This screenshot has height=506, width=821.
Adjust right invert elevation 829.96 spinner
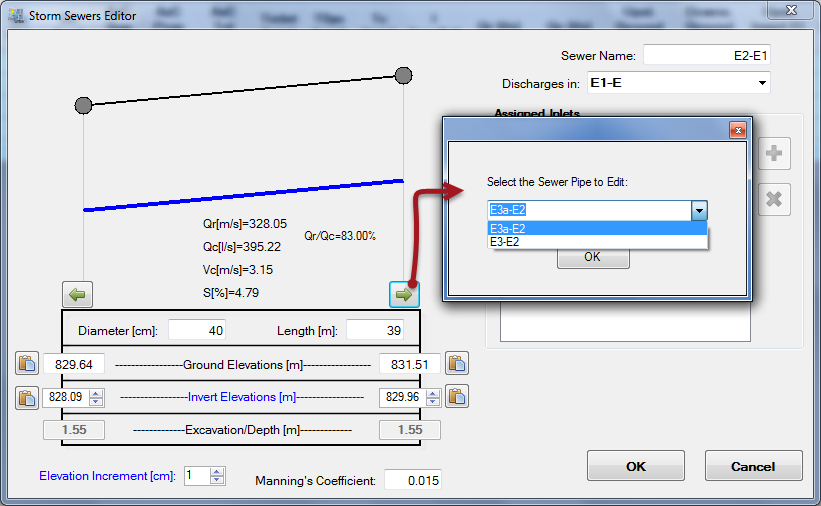432,397
